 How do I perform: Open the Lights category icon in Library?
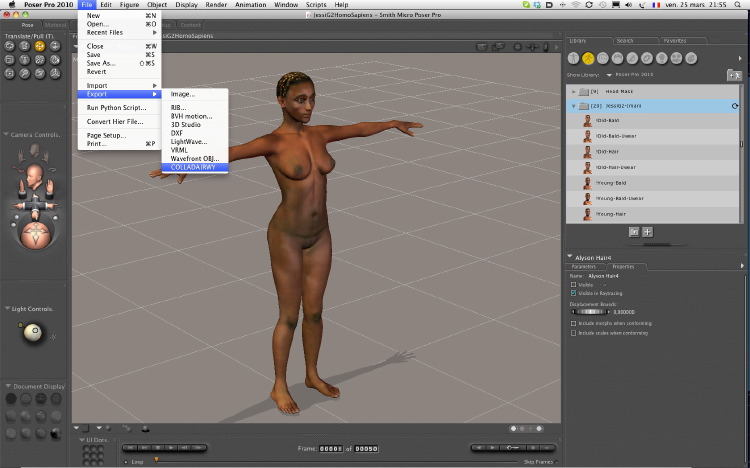click(662, 58)
